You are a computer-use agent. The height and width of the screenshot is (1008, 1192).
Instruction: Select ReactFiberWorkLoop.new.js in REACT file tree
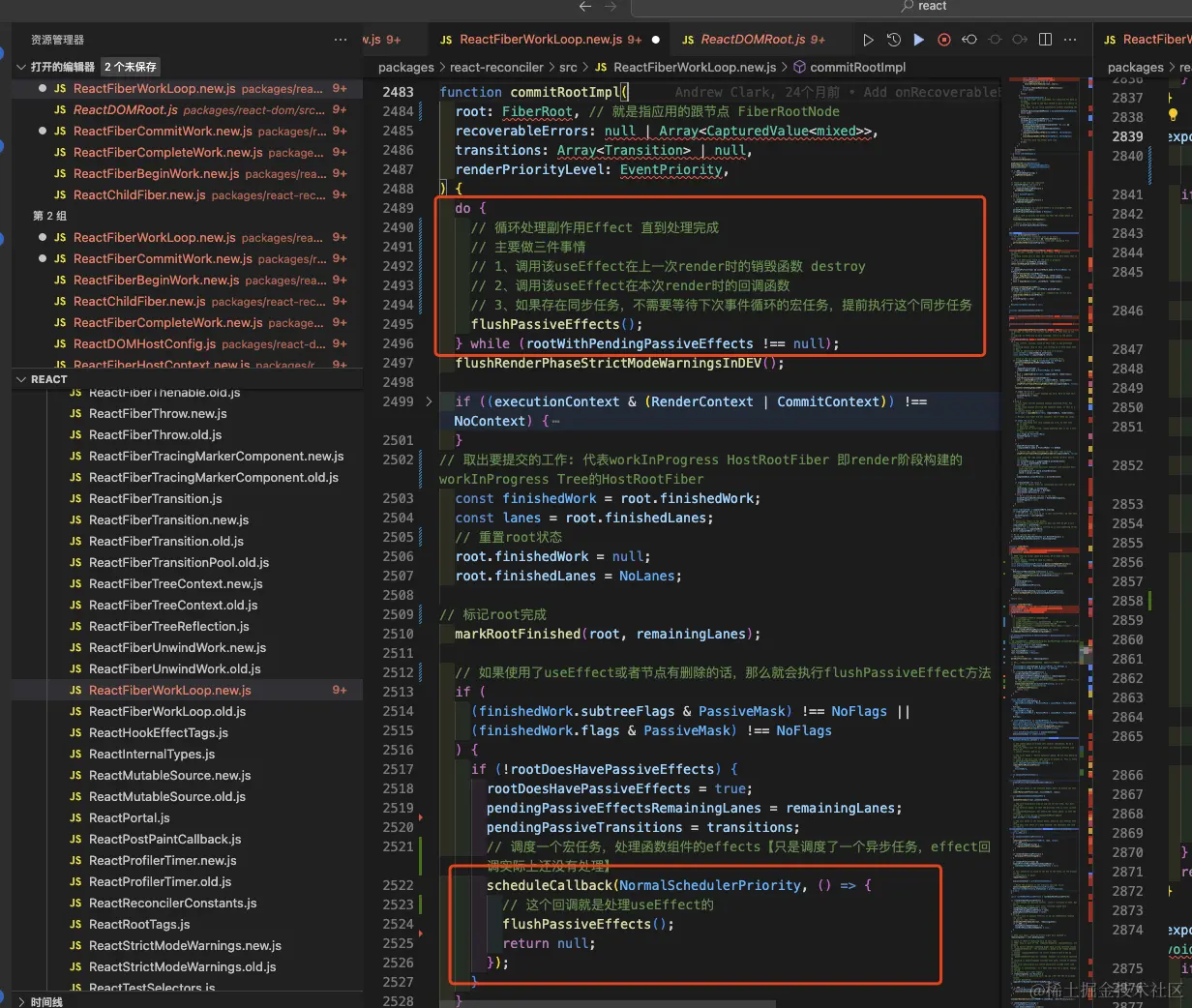187,690
